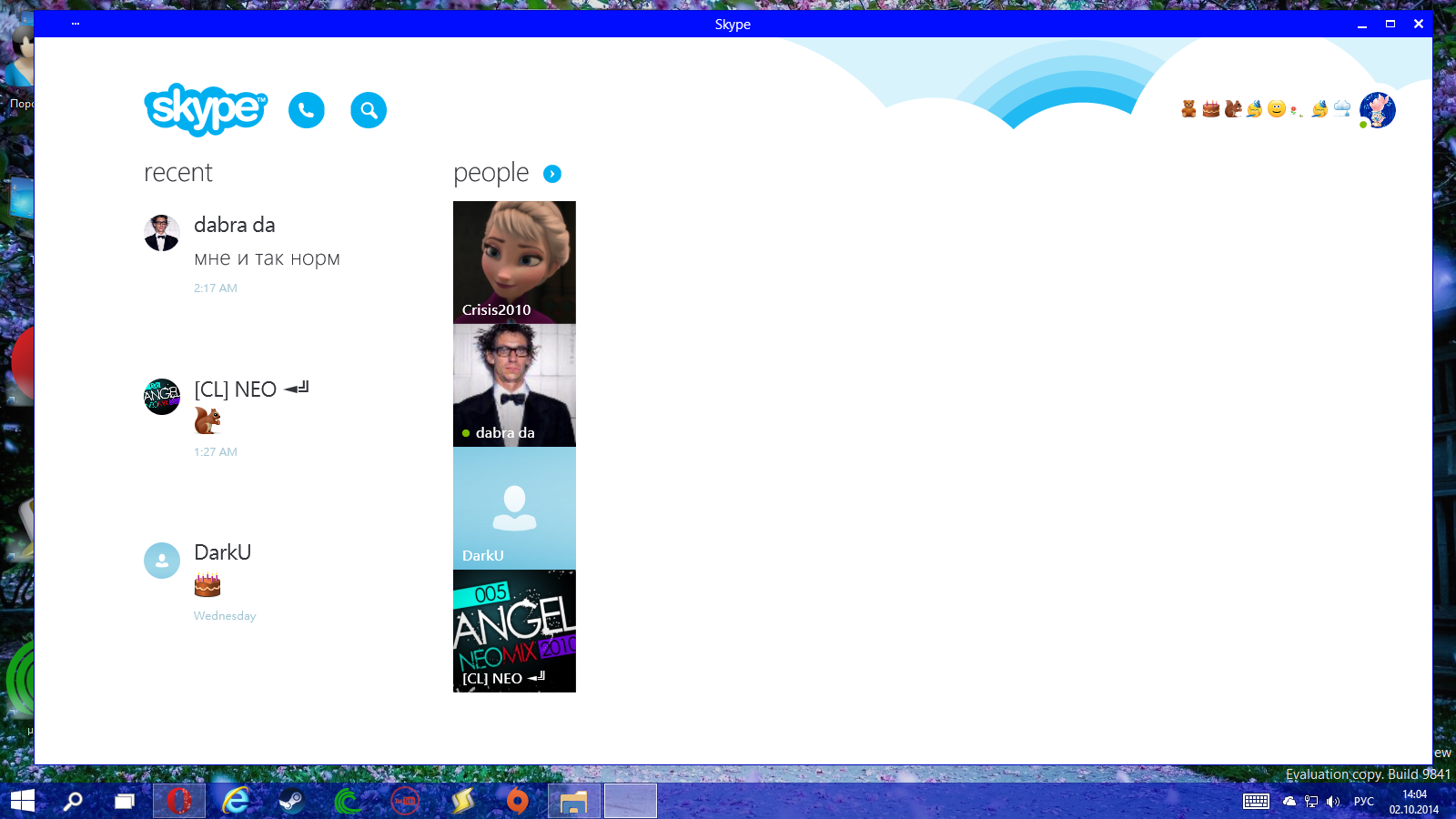Click the squirrel emoticon in the mood message
The height and width of the screenshot is (819, 1456).
point(1232,109)
